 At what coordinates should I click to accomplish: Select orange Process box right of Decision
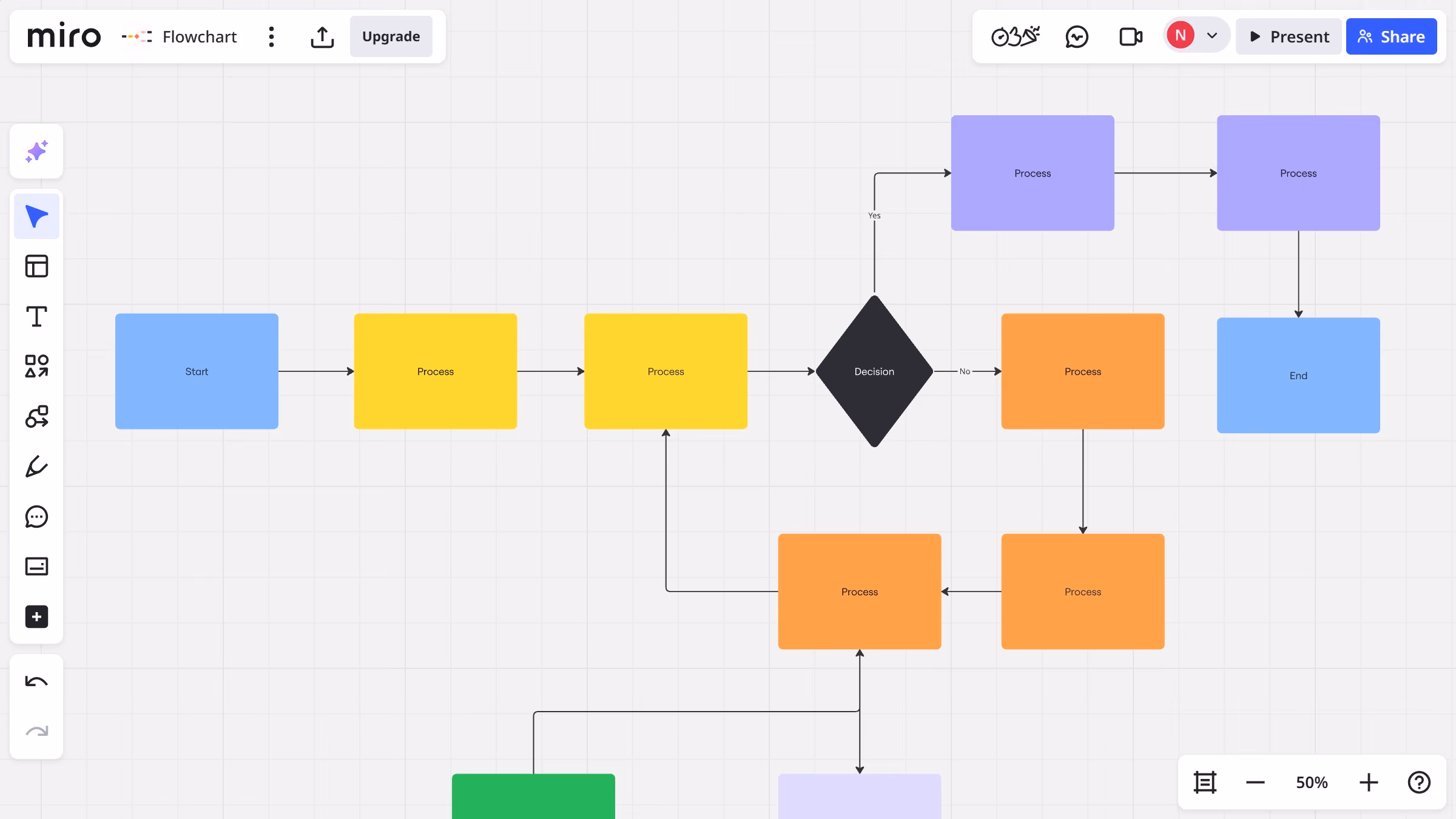[x=1083, y=371]
